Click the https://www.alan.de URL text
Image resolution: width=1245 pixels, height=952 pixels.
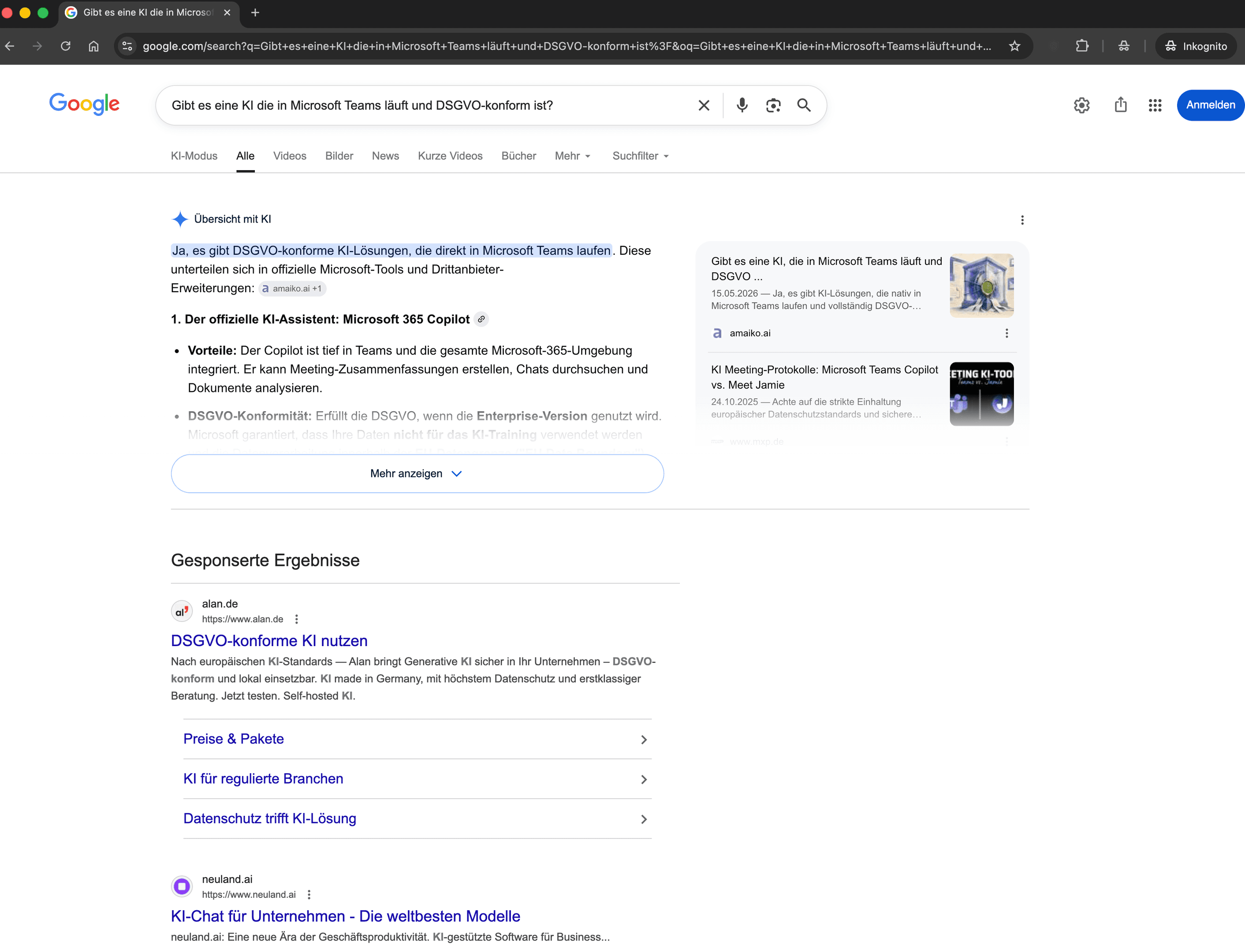tap(242, 619)
